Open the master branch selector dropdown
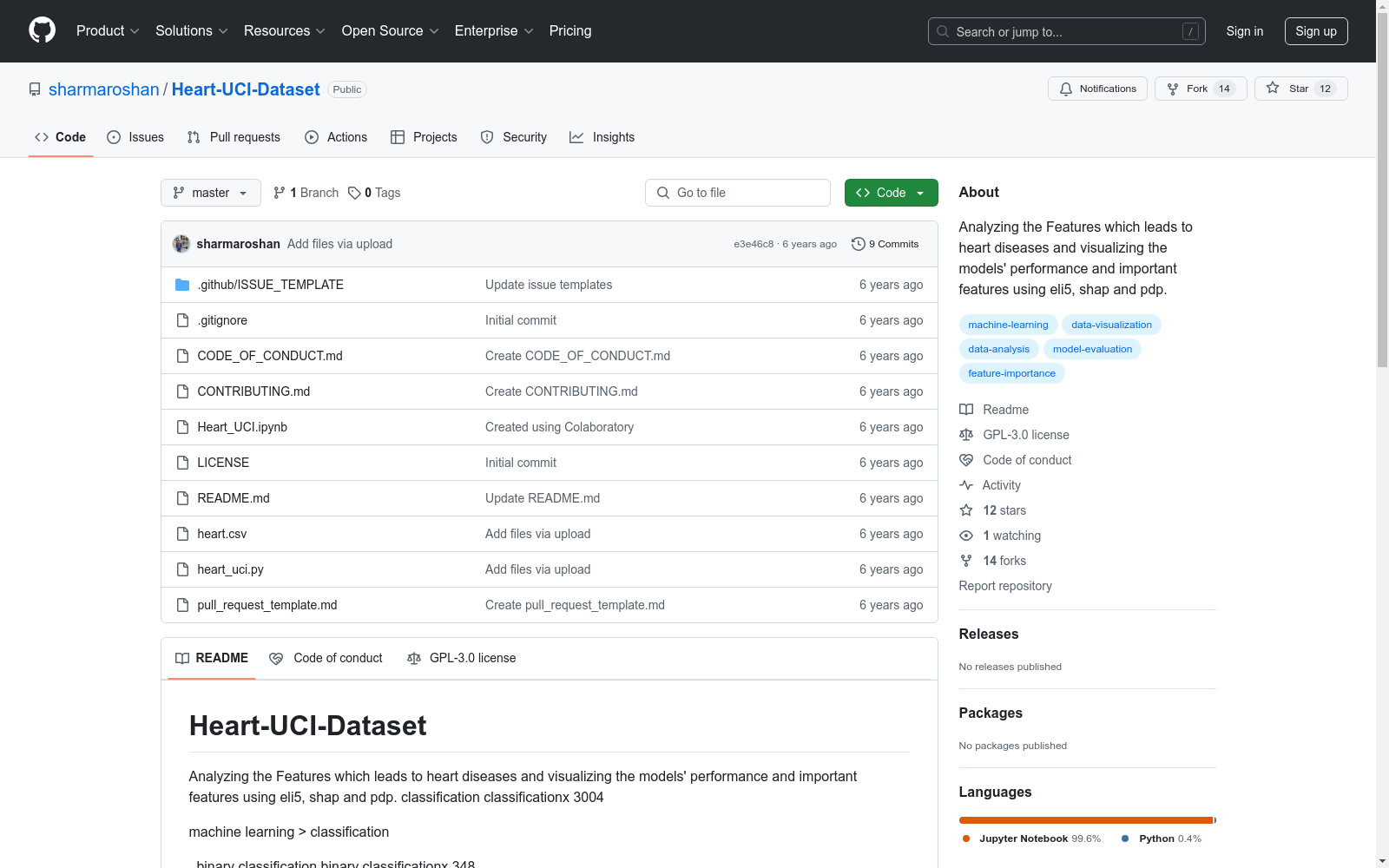1389x868 pixels. [211, 193]
